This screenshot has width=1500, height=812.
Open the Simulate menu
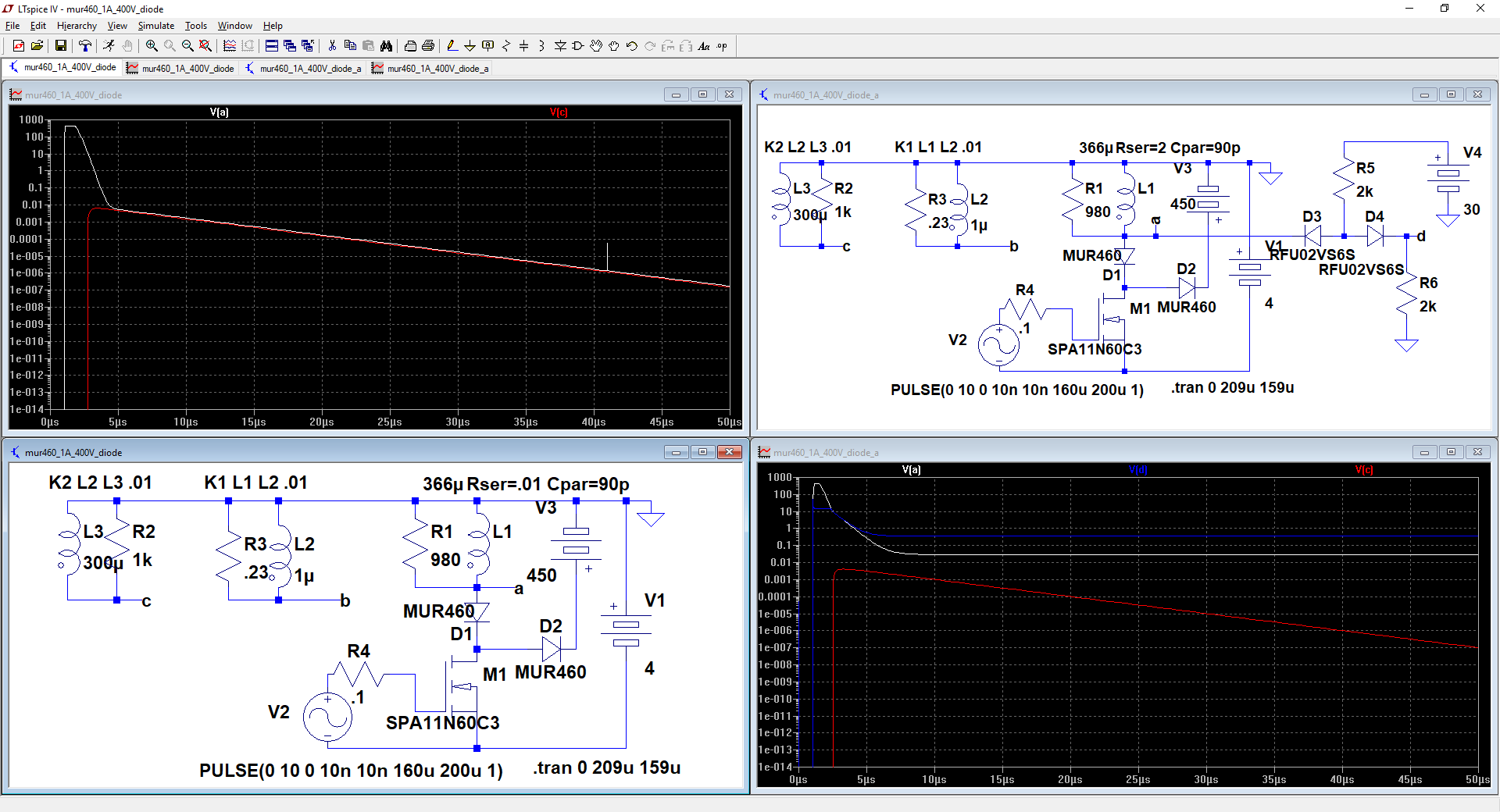155,26
